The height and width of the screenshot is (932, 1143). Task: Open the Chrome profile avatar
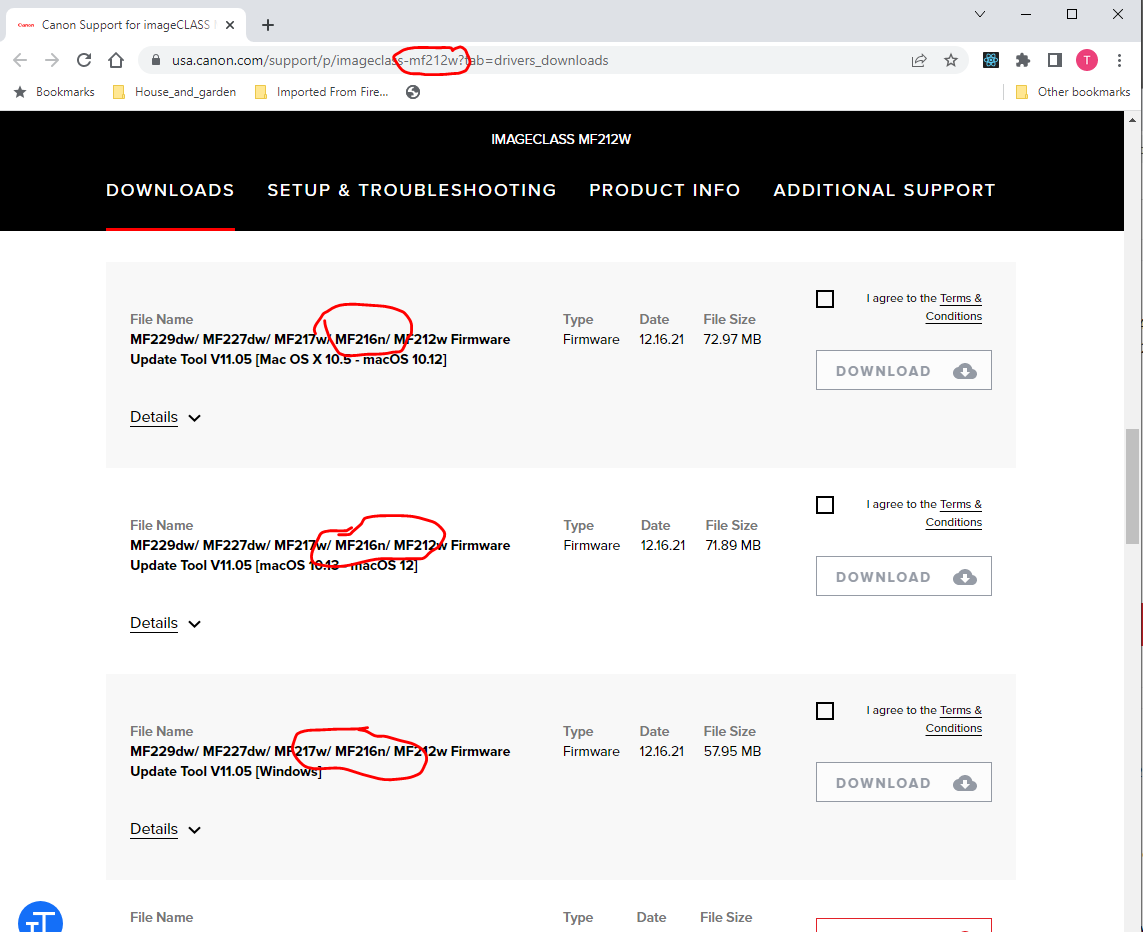(1087, 60)
